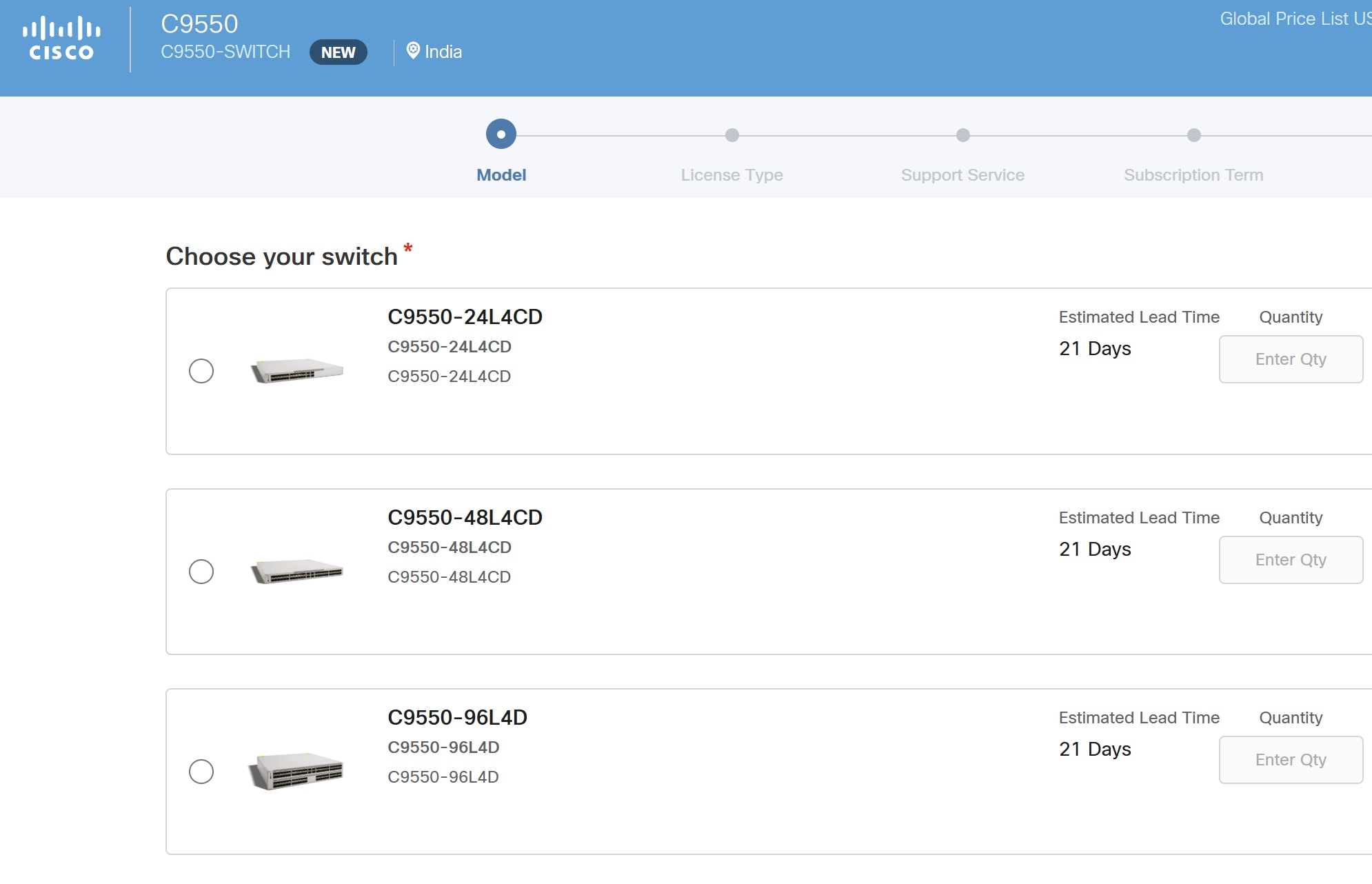Click the Cisco logo

click(x=61, y=39)
